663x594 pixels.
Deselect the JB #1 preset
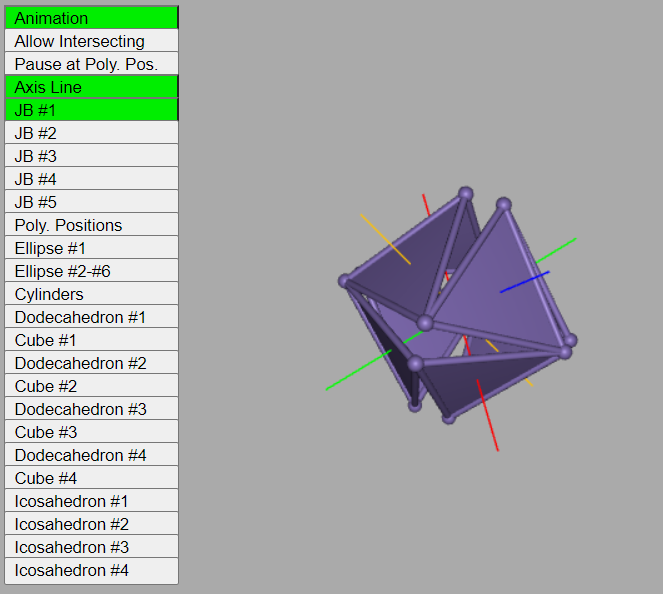point(91,110)
